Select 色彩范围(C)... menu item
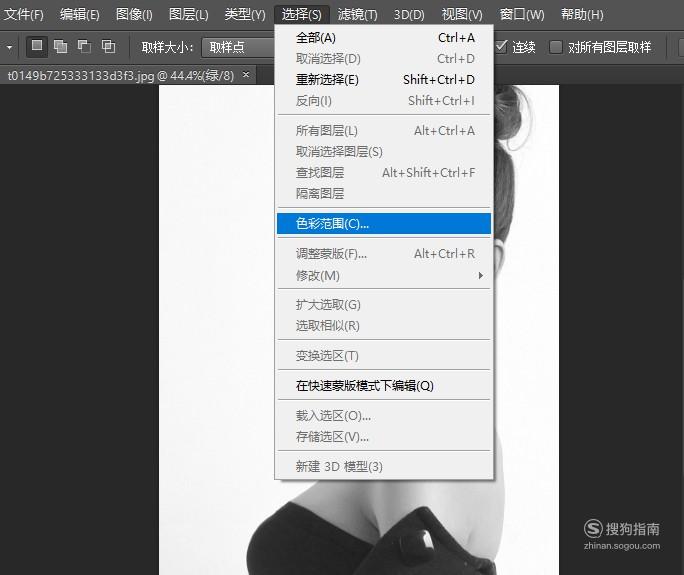Viewport: 684px width, 575px height. (384, 224)
